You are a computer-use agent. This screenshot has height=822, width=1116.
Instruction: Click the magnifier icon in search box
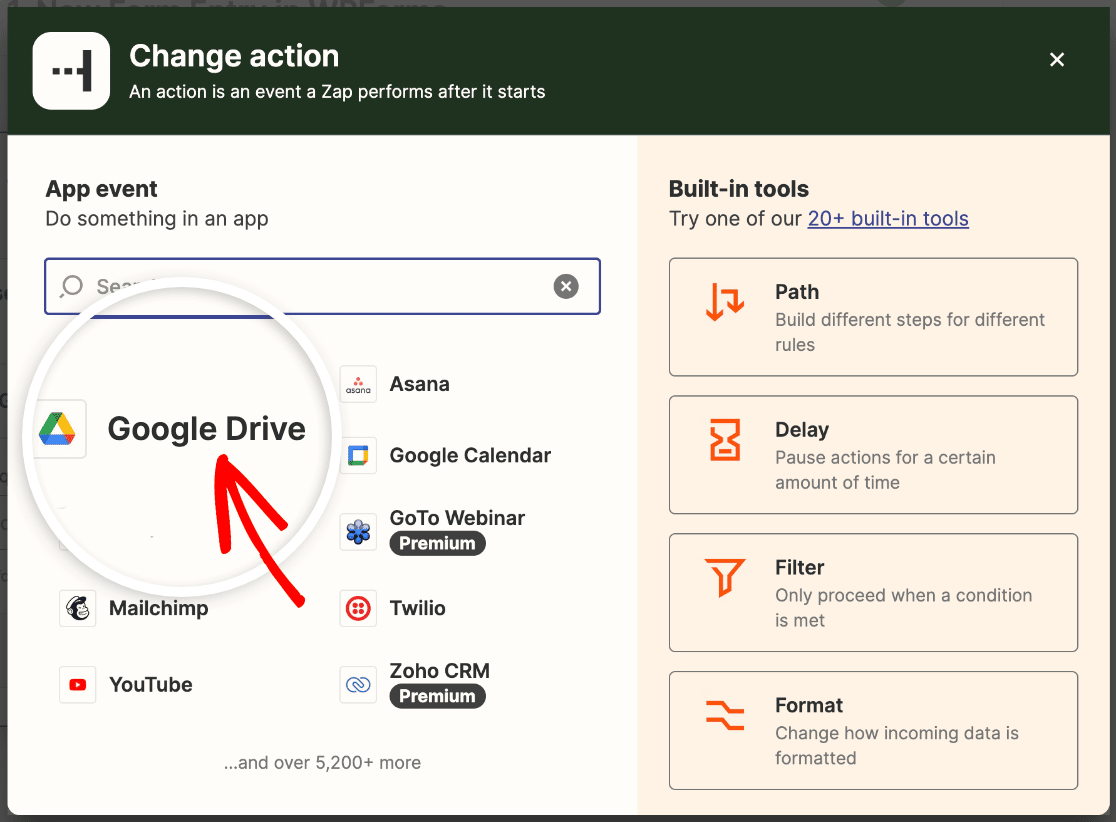point(72,286)
